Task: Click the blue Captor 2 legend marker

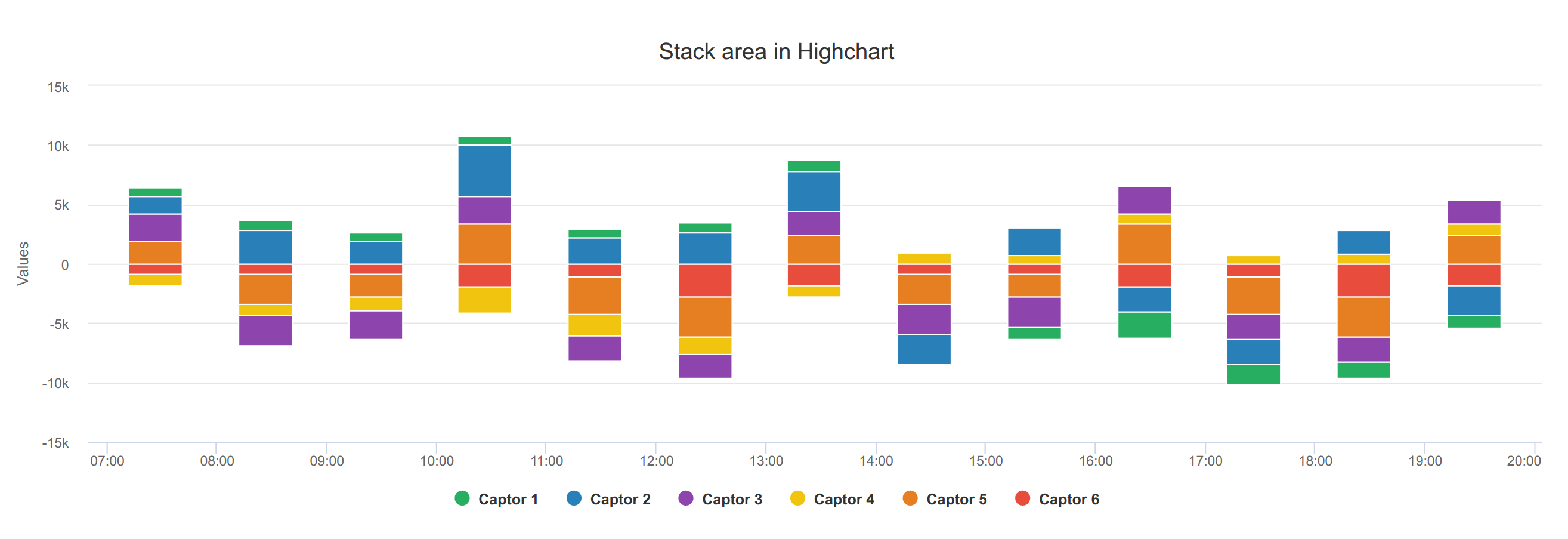Action: coord(574,498)
